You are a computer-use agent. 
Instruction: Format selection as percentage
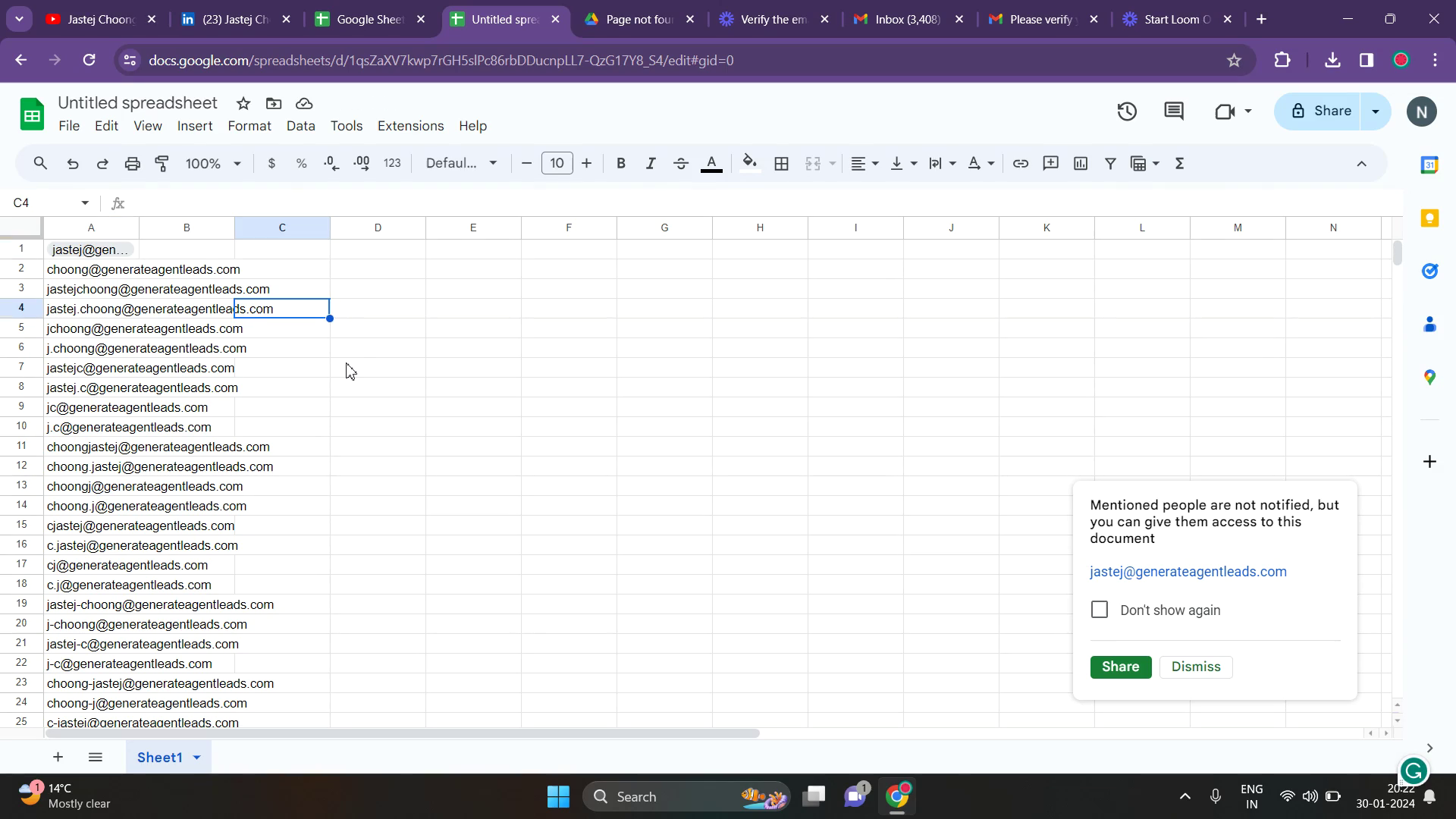coord(301,163)
